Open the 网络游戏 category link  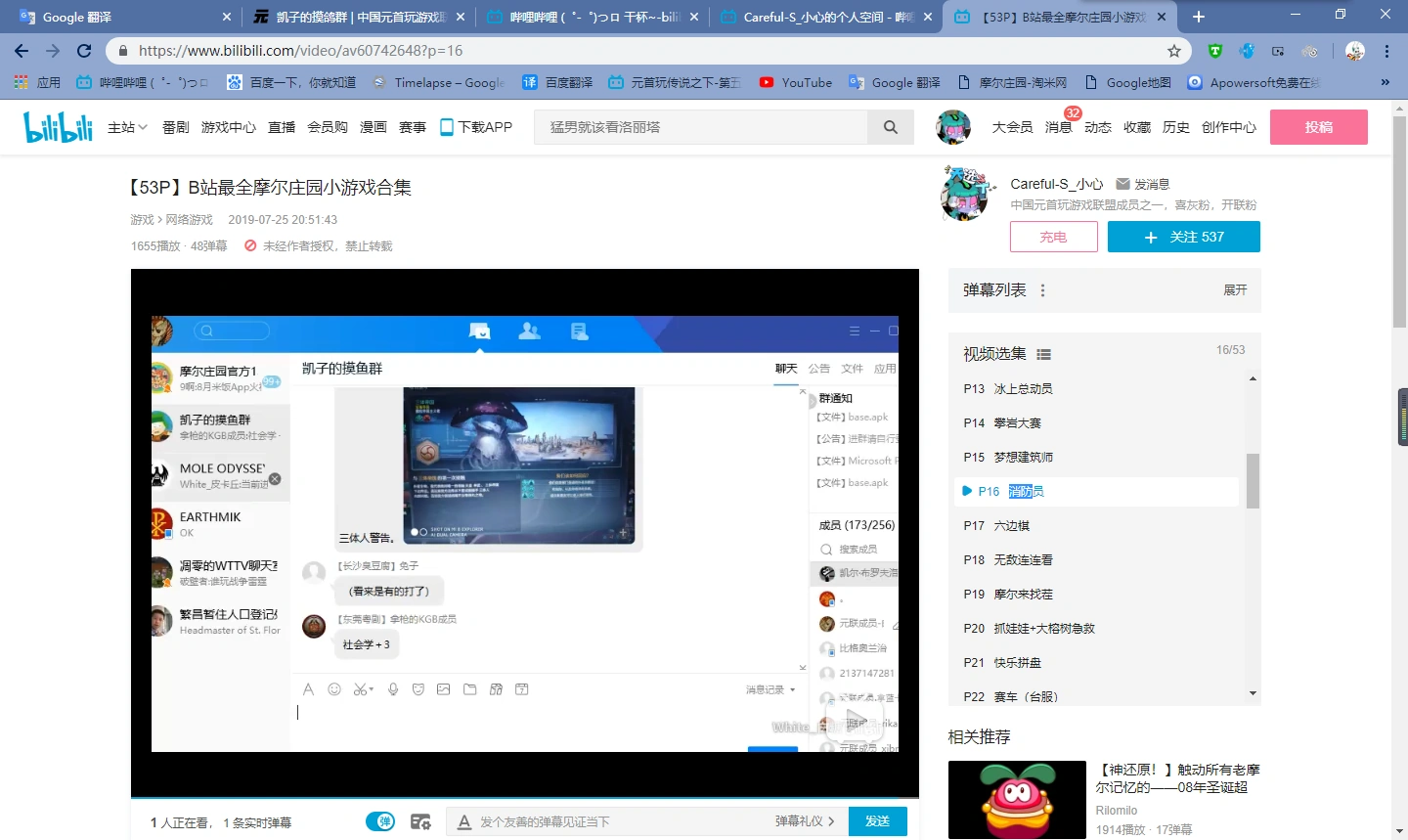pos(190,219)
